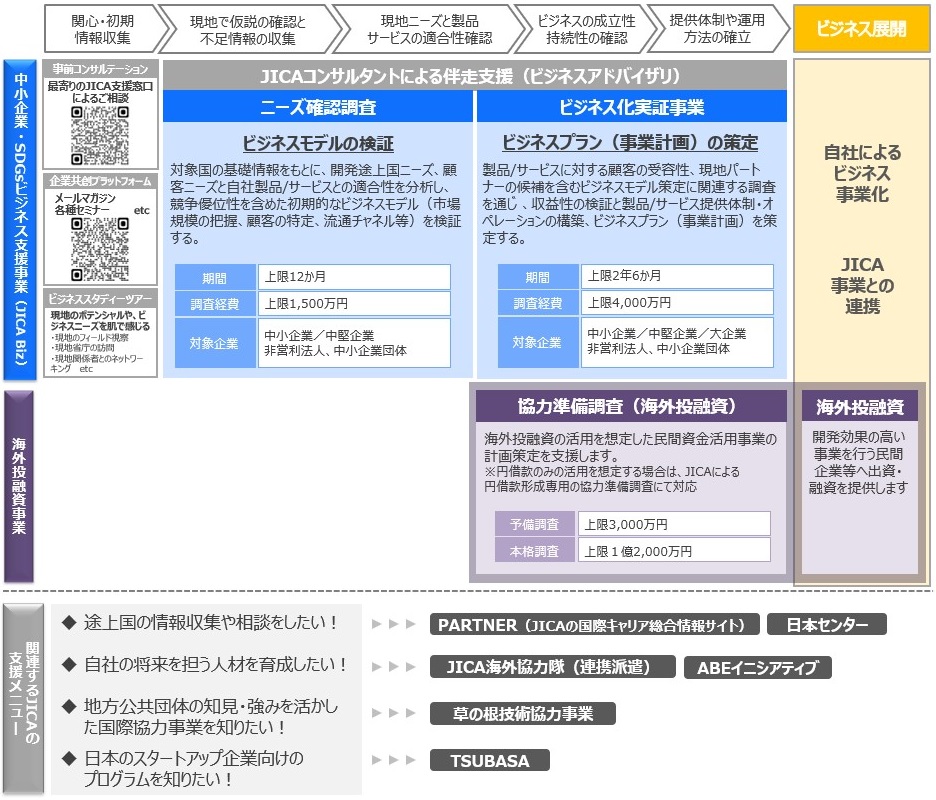Click the 中小企業・SDGsビジネス支援事業 blue side label
936x800 pixels.
point(19,220)
